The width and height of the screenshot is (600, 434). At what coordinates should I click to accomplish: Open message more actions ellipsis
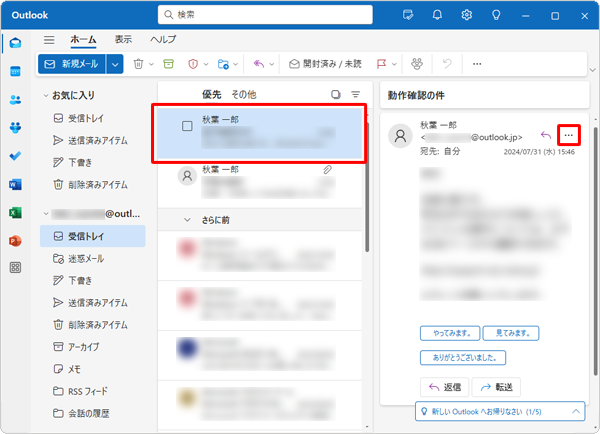569,135
